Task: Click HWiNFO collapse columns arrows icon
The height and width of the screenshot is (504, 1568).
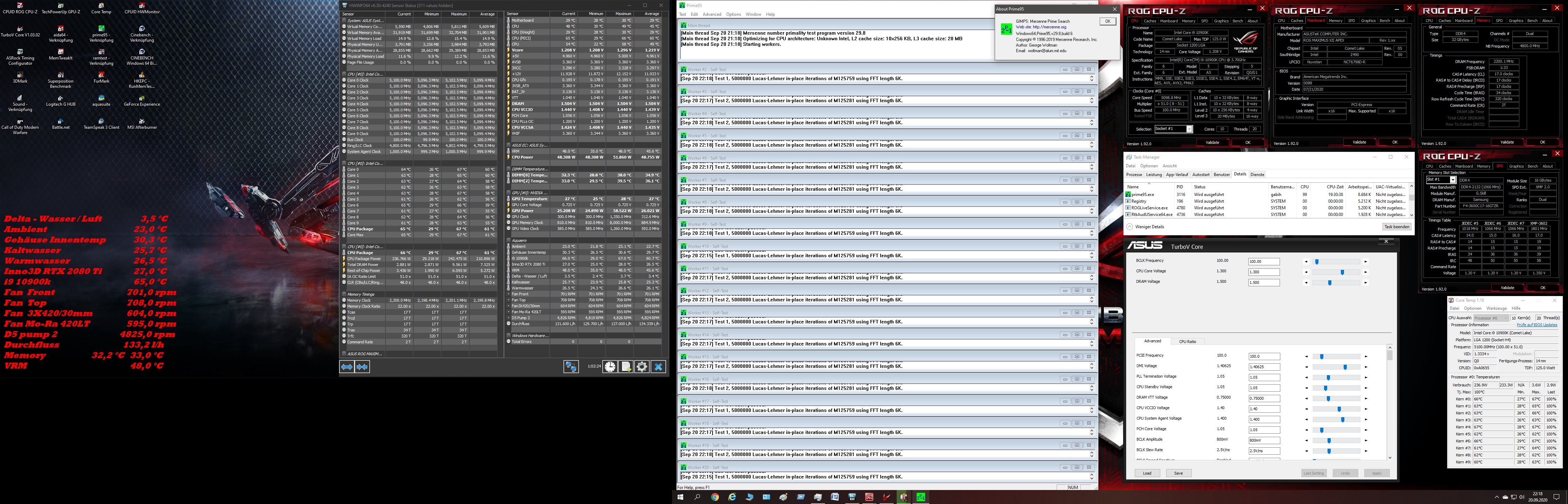Action: pos(362,366)
